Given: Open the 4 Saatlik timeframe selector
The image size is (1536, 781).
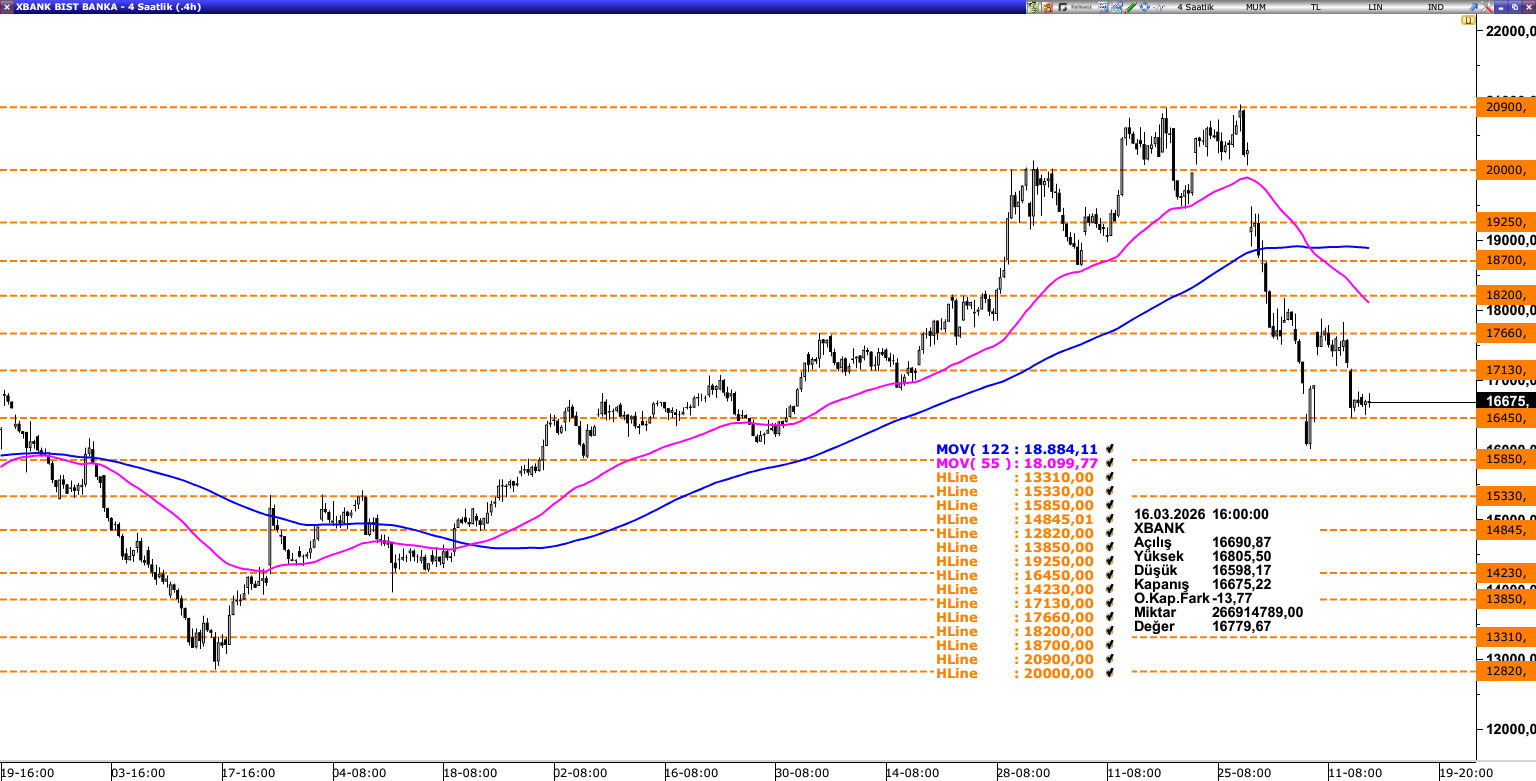Looking at the screenshot, I should point(1195,7).
